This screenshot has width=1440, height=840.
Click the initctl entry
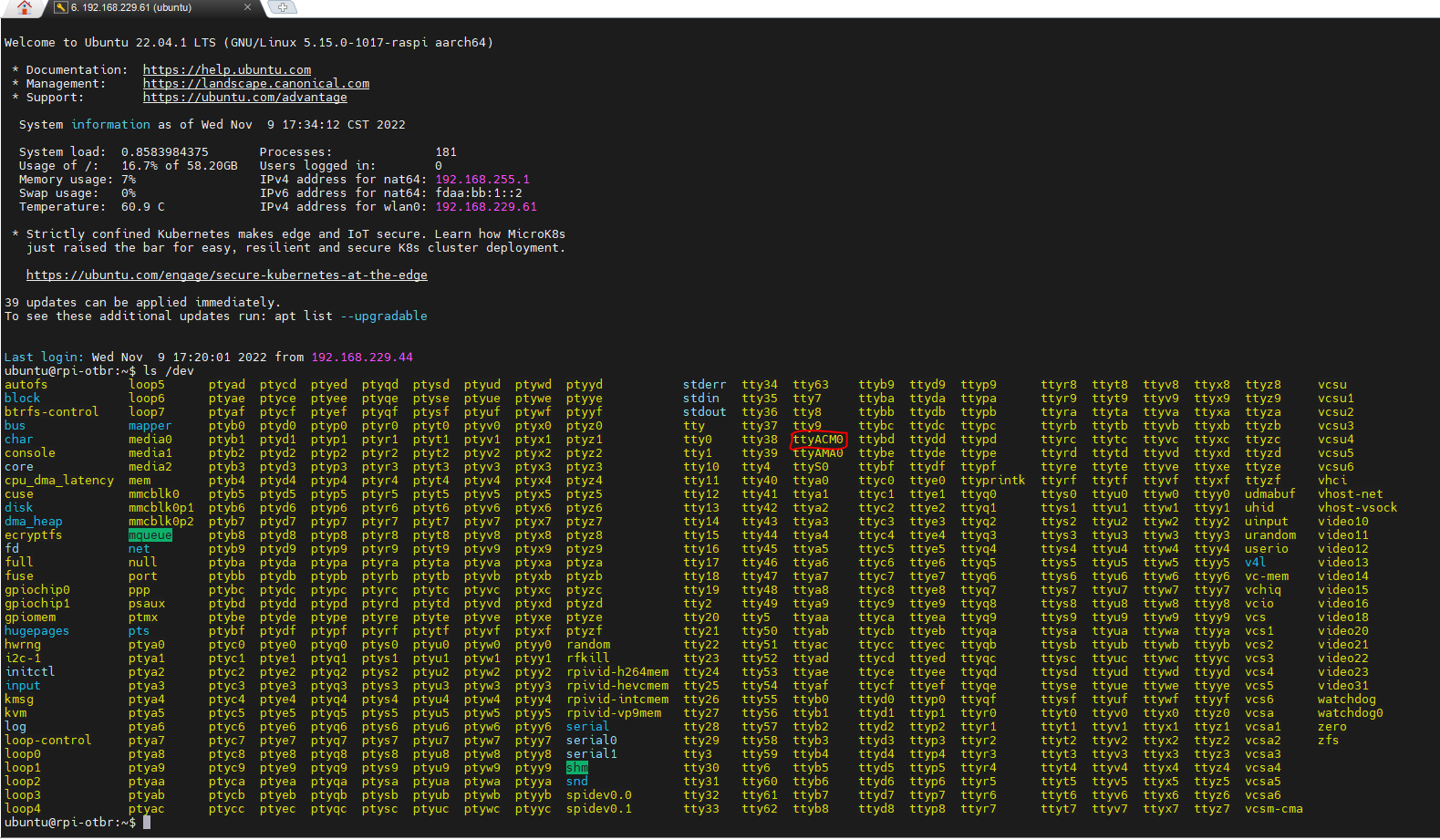(x=30, y=672)
